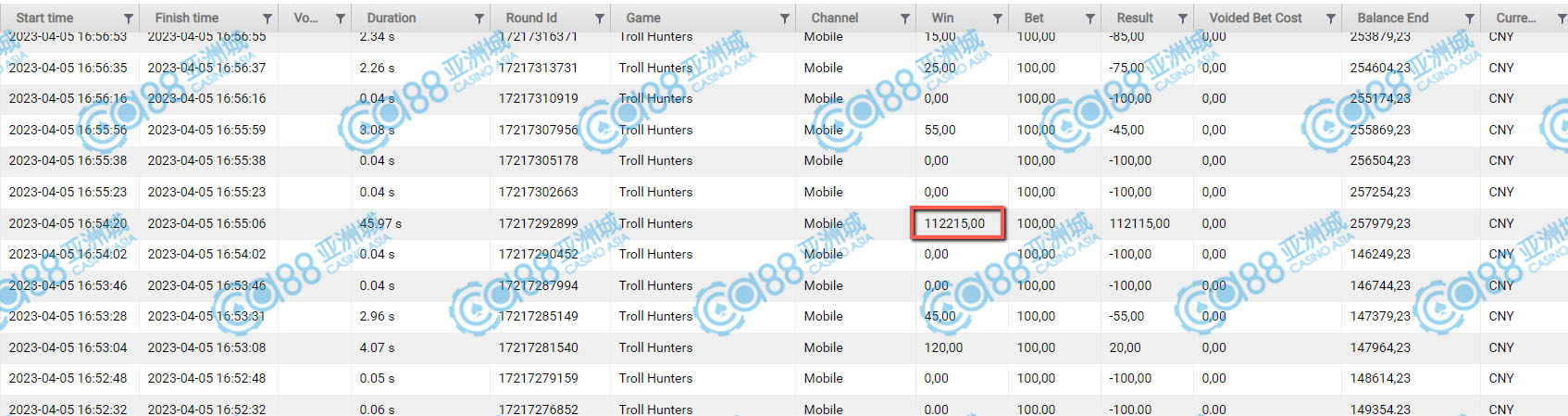Open filter icon on Vo... column
This screenshot has width=1568, height=416.
341,19
